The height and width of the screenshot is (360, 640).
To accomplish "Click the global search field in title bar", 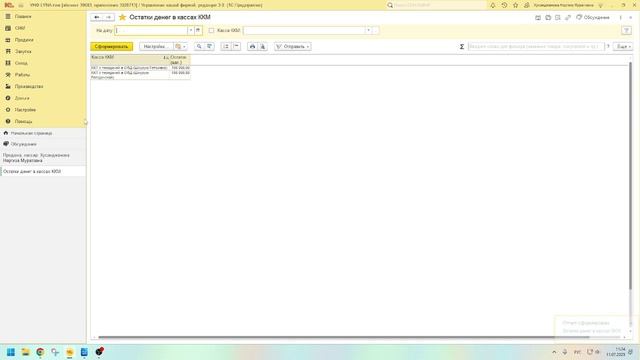I will (436, 5).
